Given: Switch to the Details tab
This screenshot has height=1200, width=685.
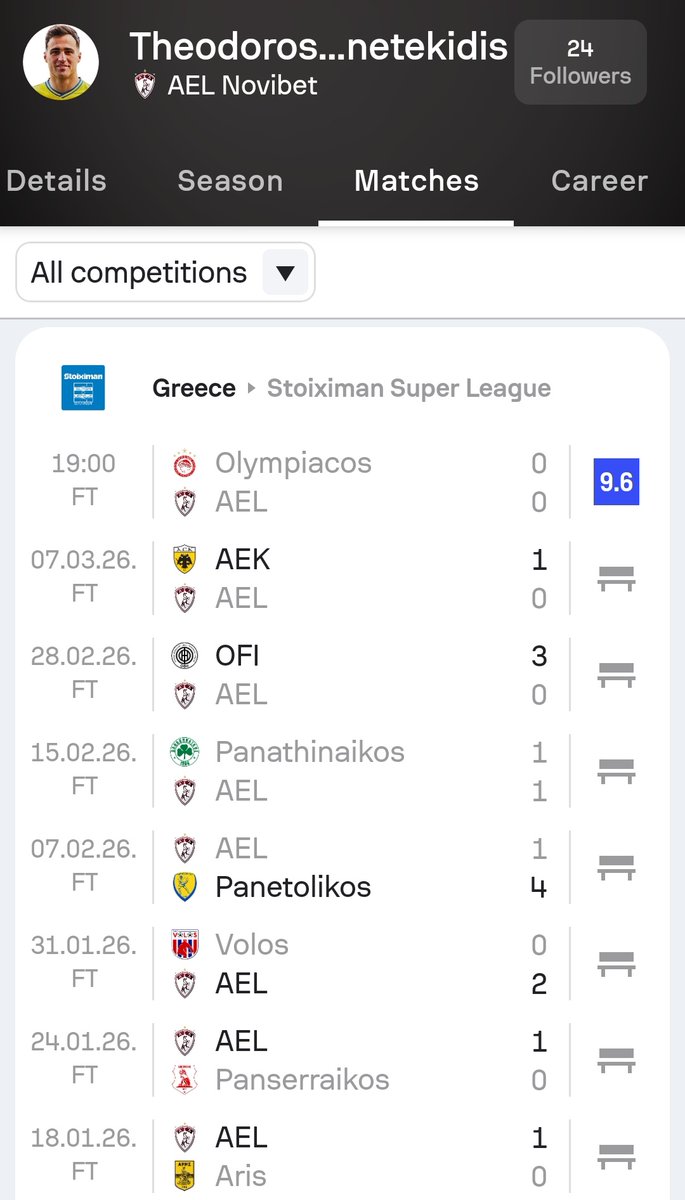Looking at the screenshot, I should click(56, 181).
